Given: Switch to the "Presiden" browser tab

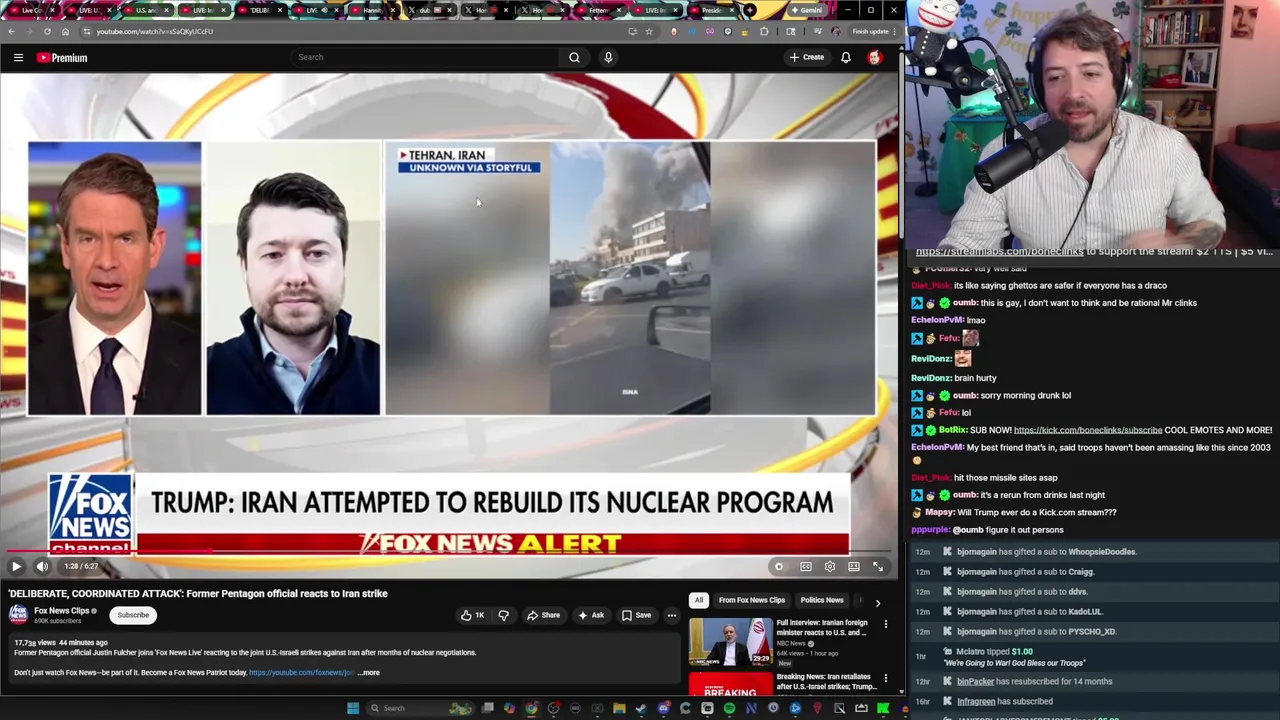Looking at the screenshot, I should click(x=712, y=10).
